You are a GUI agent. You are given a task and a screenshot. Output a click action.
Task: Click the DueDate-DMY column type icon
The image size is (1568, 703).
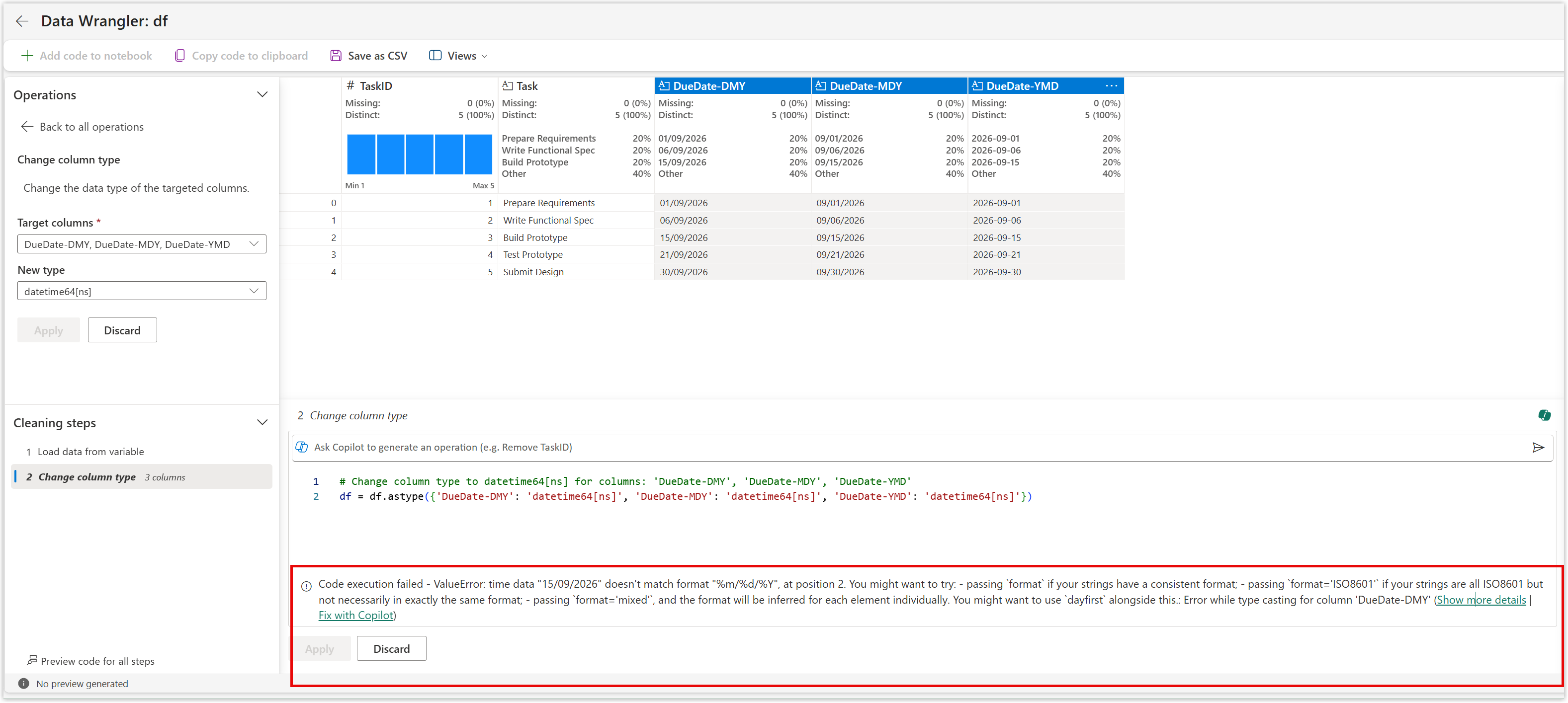[664, 86]
